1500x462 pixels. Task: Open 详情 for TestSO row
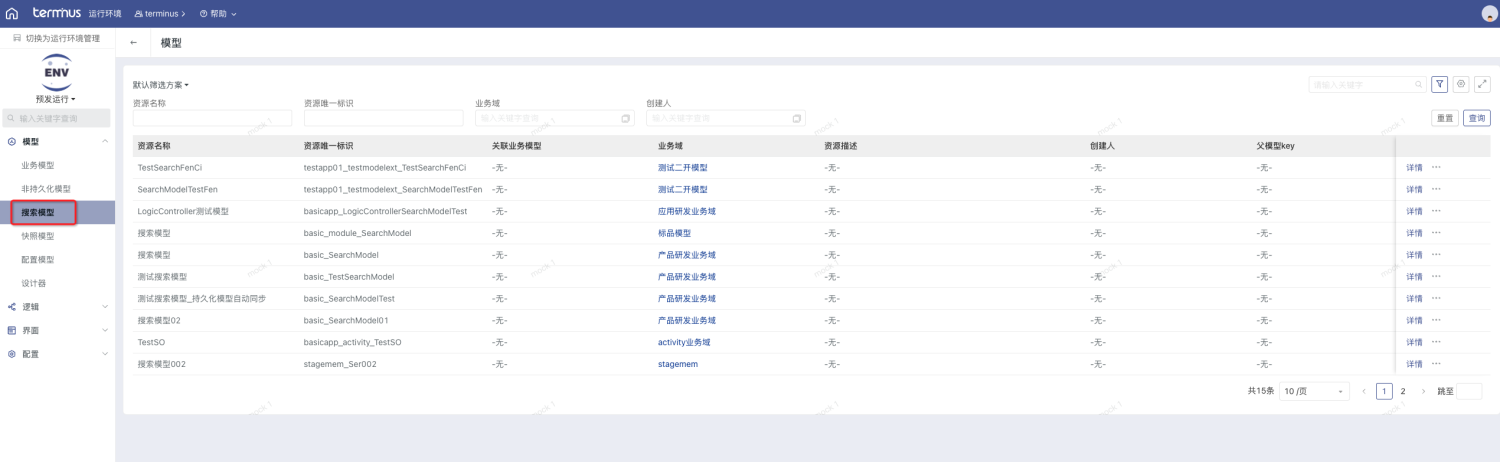[1414, 342]
